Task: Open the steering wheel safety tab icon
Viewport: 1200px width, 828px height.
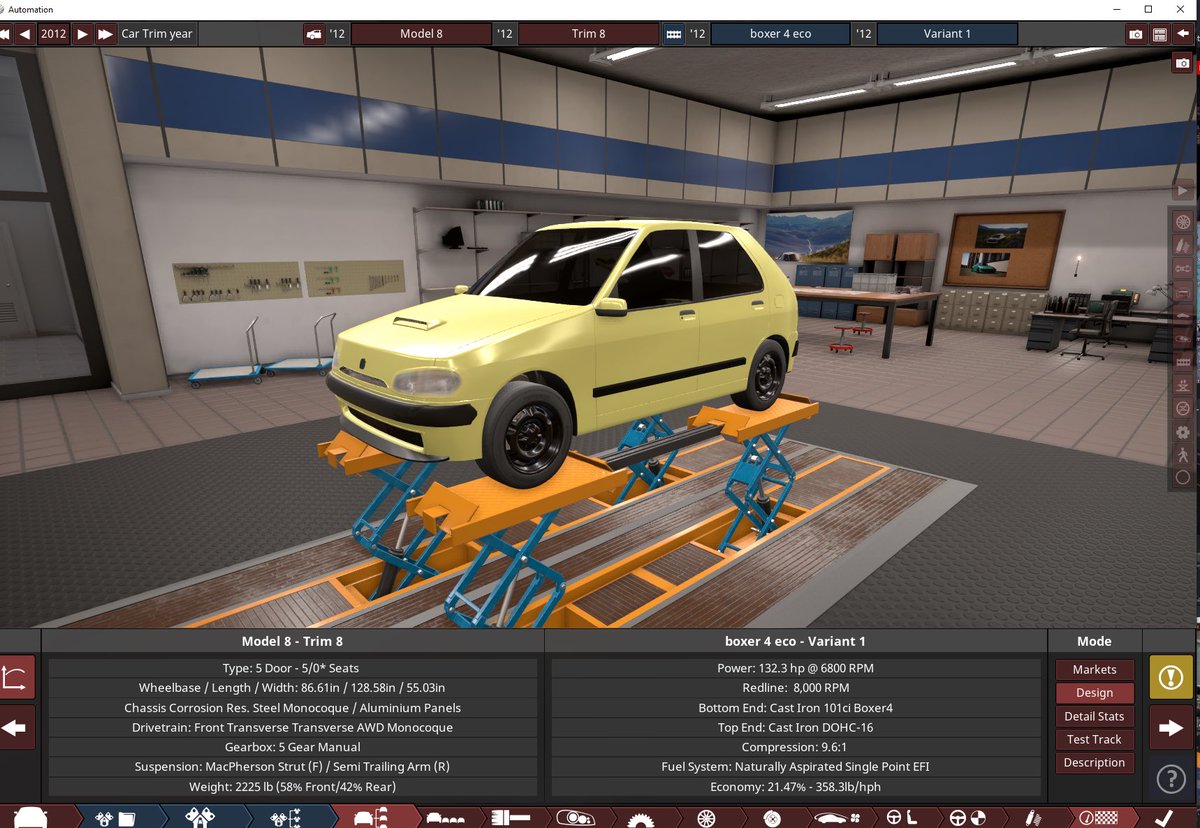Action: tap(966, 818)
